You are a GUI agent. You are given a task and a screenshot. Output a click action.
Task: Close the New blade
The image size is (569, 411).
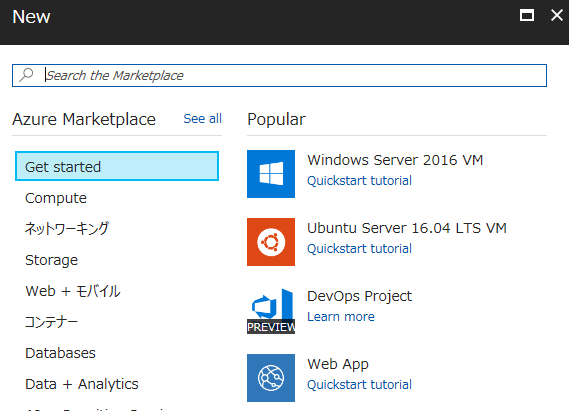tap(557, 15)
